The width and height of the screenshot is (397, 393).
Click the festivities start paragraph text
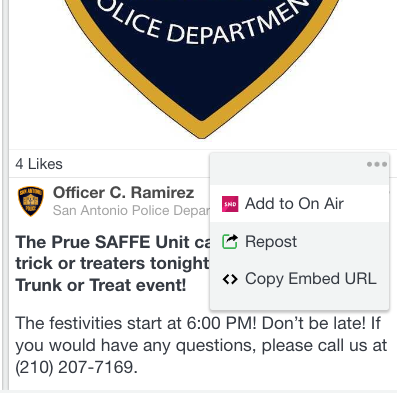coord(201,345)
